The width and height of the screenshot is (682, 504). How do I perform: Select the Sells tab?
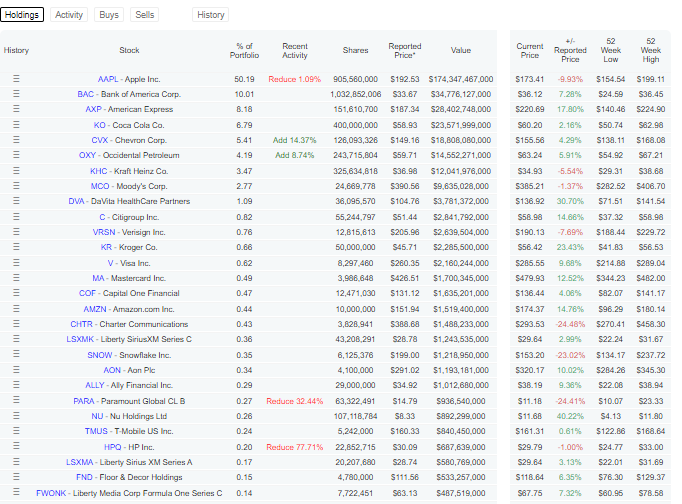[145, 15]
